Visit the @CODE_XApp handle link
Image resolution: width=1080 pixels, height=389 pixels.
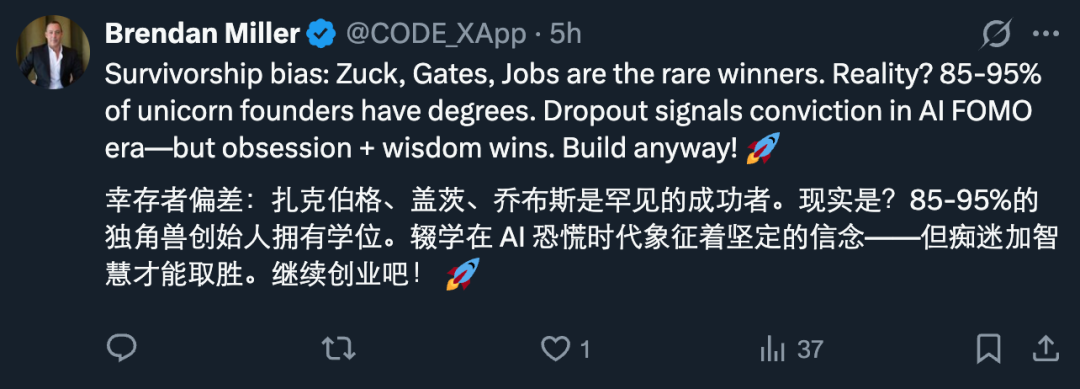point(435,34)
